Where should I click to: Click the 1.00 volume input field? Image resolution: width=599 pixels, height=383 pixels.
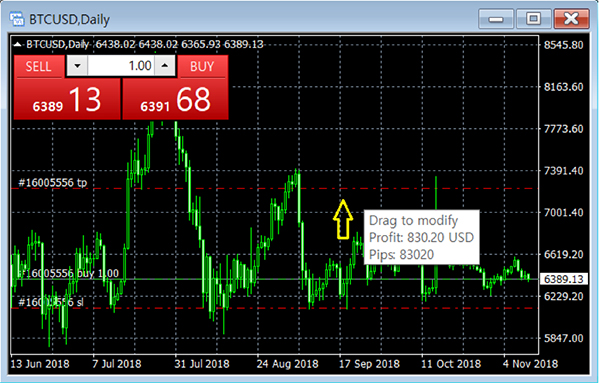121,66
